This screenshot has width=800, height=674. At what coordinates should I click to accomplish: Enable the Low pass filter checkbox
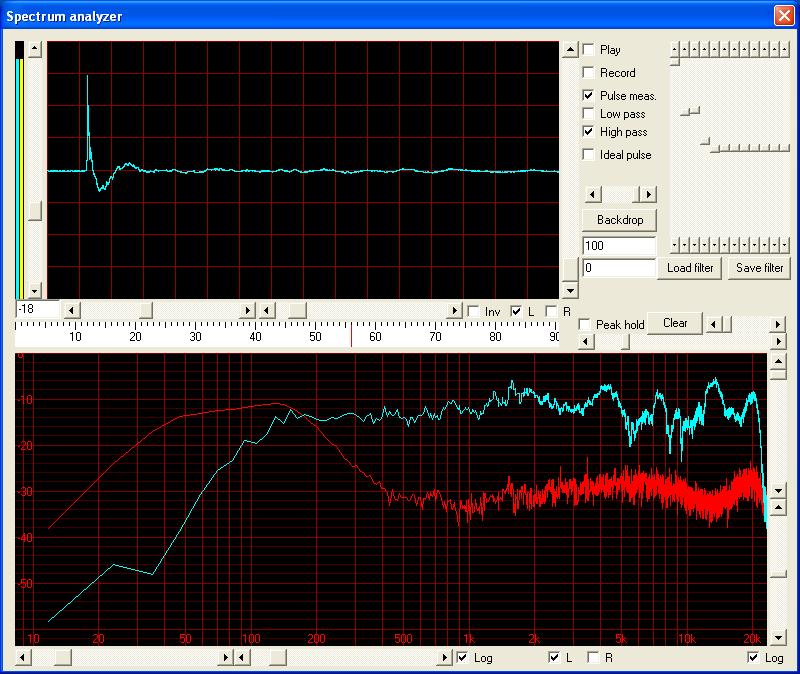point(588,113)
